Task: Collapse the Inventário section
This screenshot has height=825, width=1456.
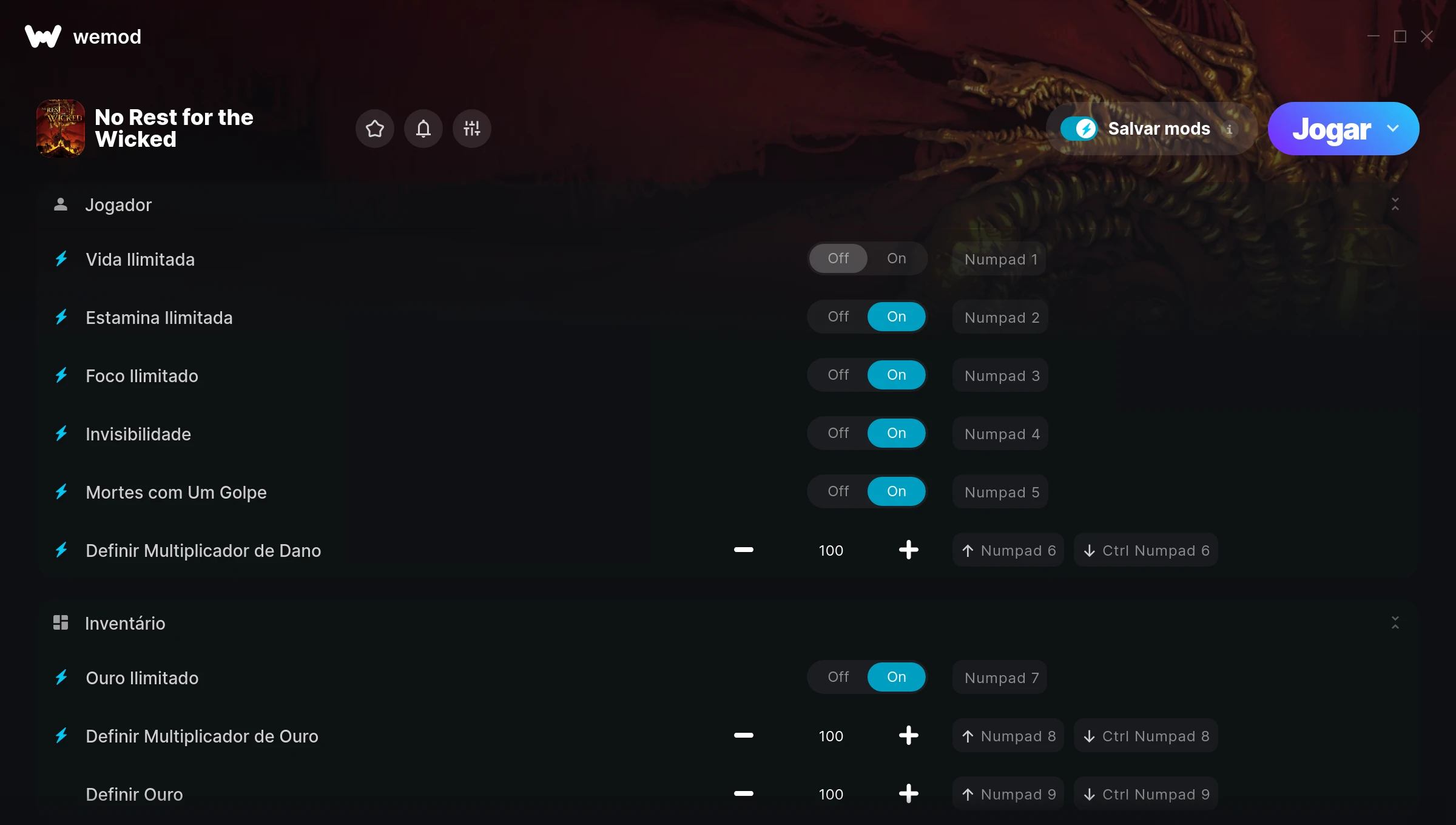Action: tap(1395, 622)
